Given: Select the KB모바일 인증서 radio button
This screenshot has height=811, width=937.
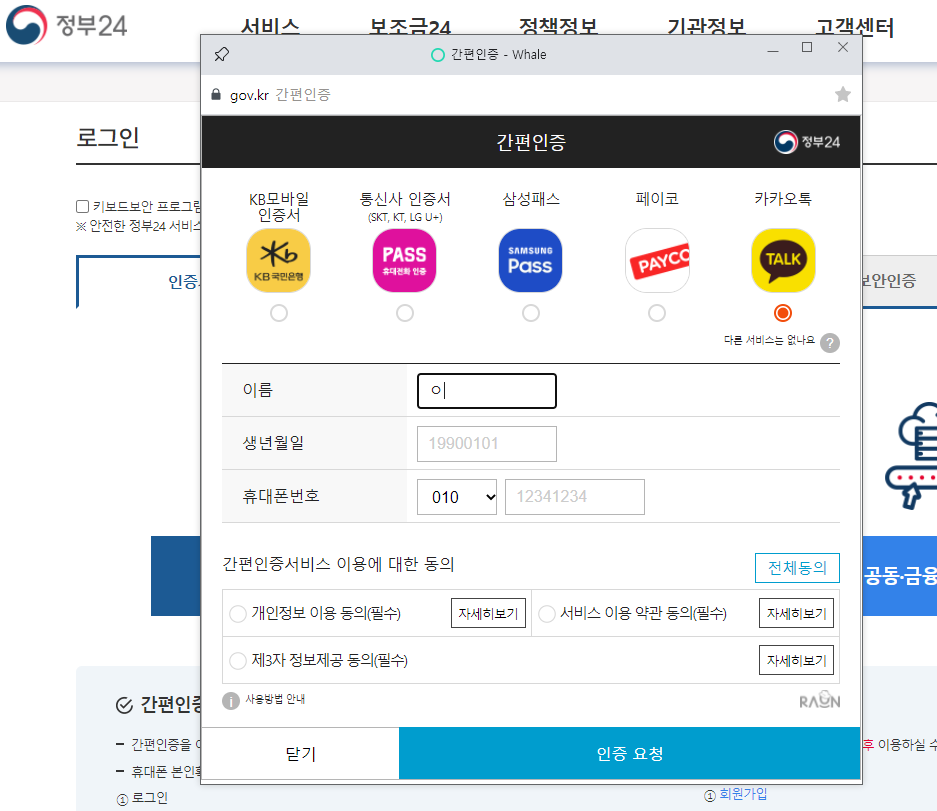Looking at the screenshot, I should (x=278, y=313).
